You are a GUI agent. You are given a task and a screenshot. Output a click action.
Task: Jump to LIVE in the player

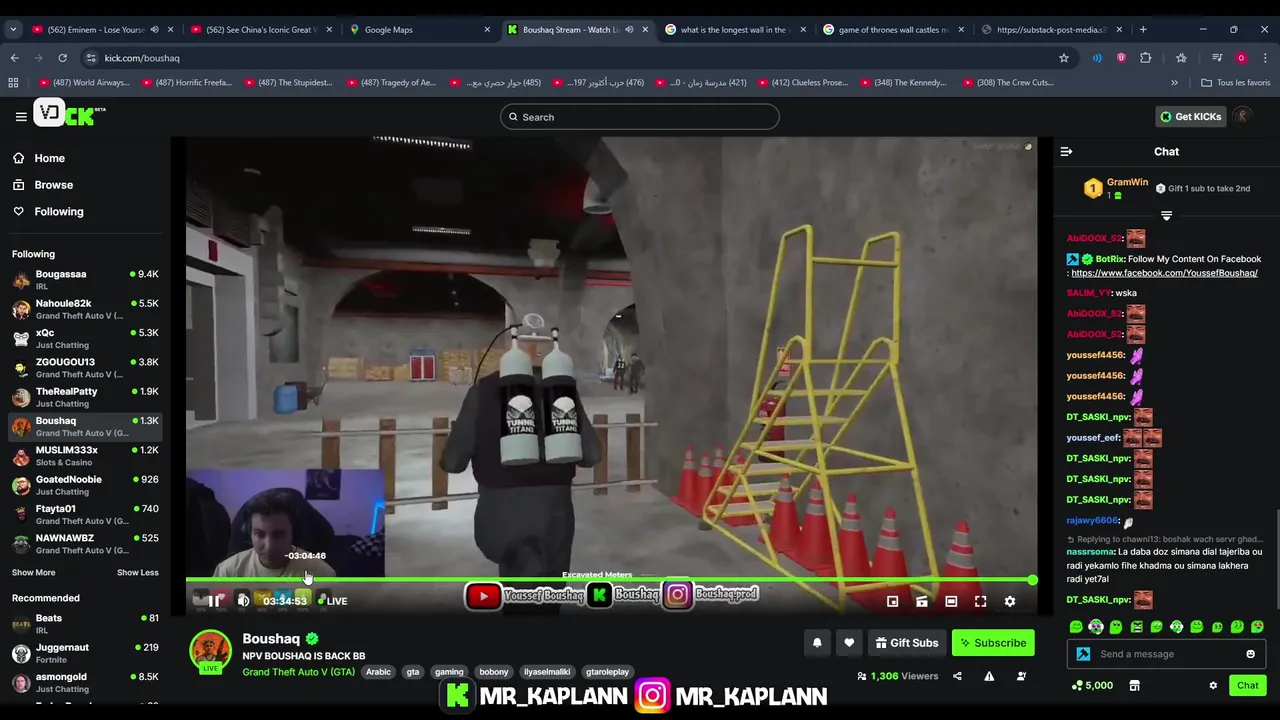pyautogui.click(x=332, y=601)
